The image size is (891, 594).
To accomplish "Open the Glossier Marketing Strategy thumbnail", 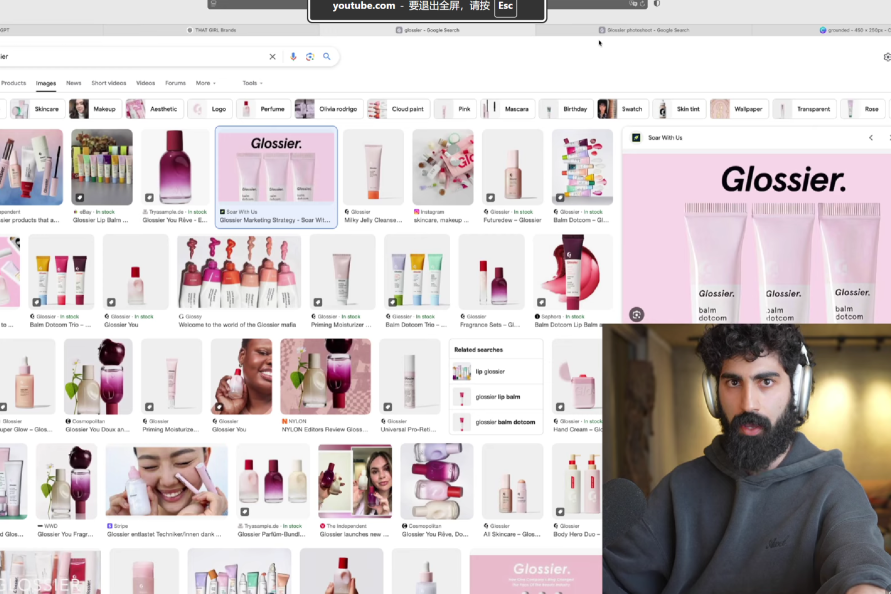I will tap(276, 177).
